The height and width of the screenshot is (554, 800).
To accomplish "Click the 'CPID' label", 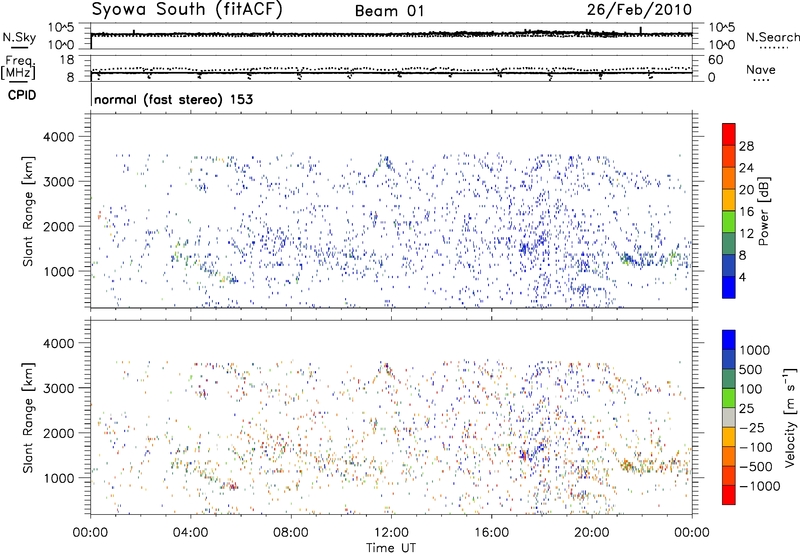I will (22, 95).
